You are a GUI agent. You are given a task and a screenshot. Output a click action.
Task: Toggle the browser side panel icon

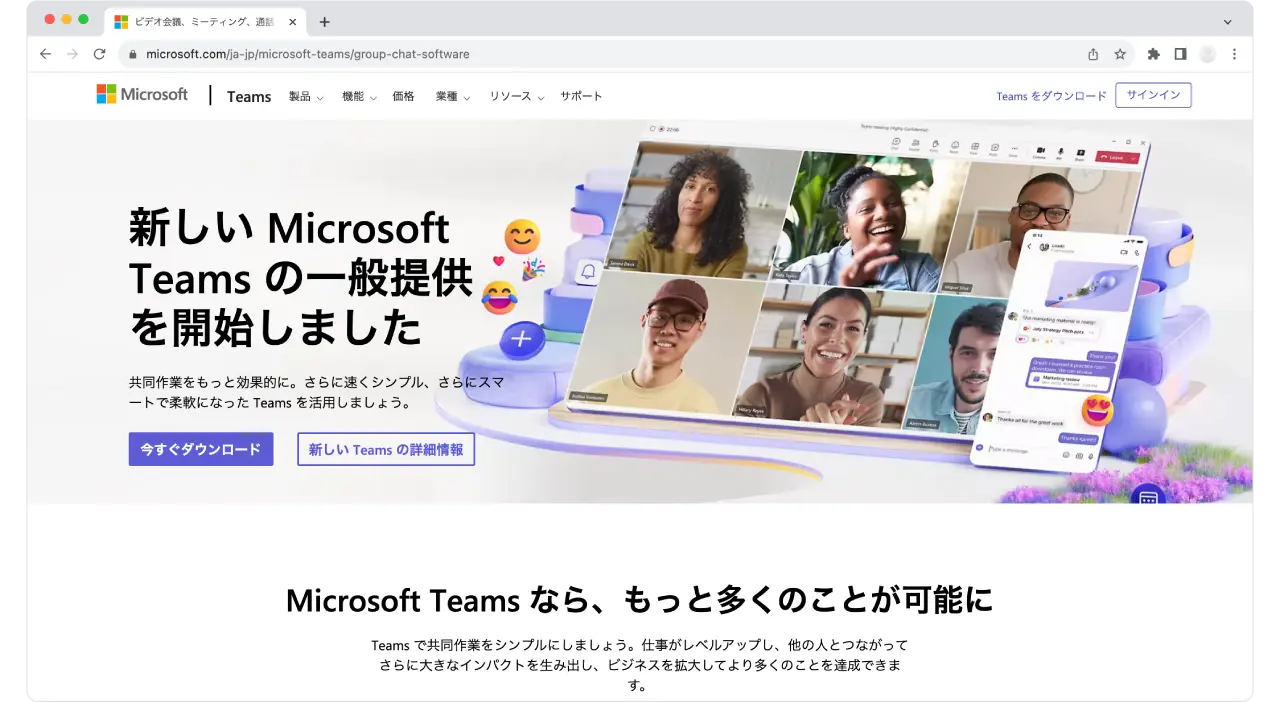pos(1180,54)
